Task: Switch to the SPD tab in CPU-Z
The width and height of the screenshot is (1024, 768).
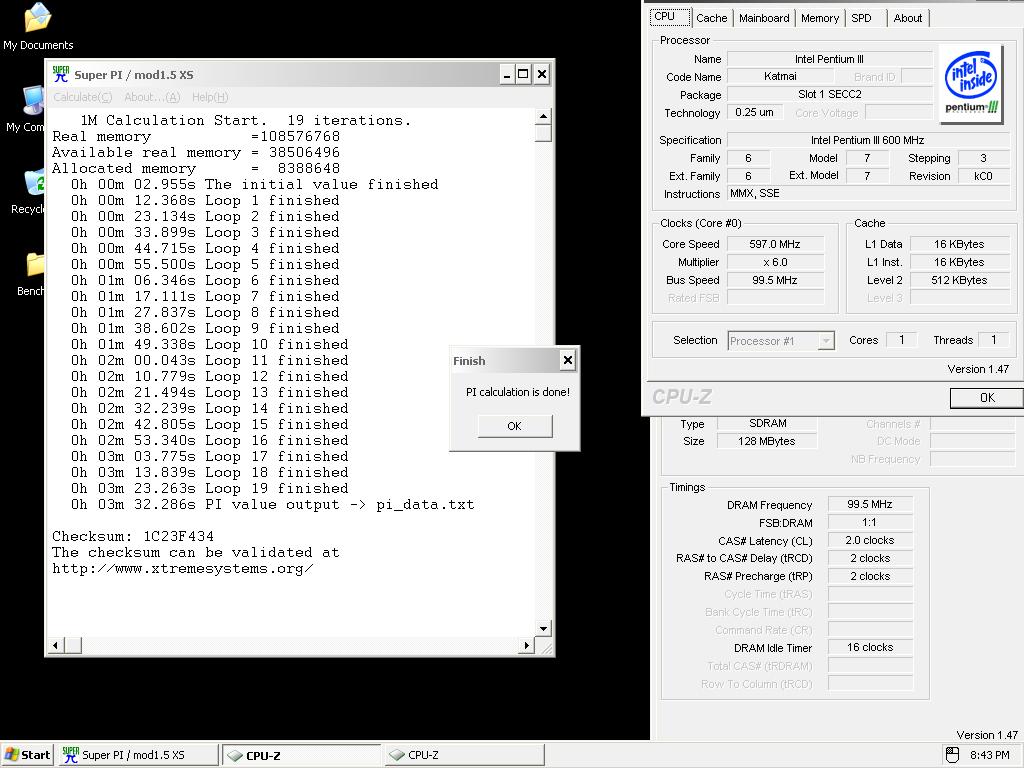Action: (x=861, y=18)
